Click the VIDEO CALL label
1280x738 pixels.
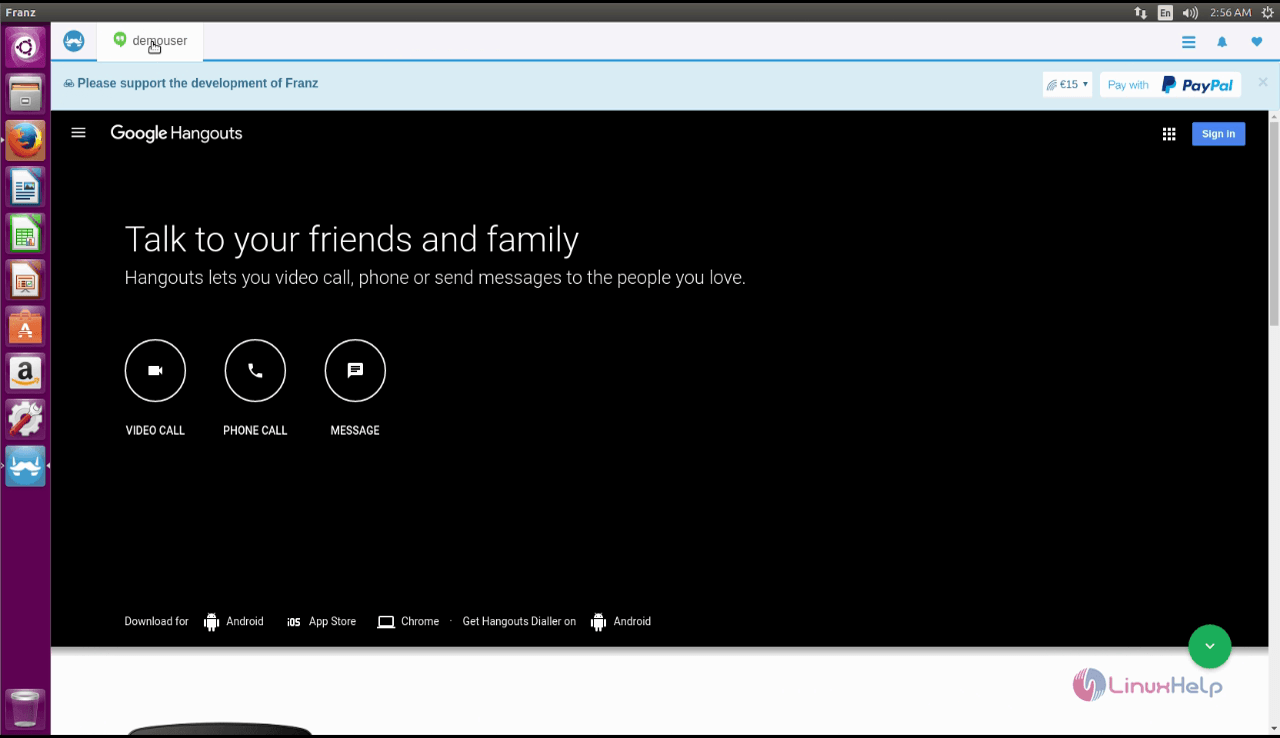[155, 430]
